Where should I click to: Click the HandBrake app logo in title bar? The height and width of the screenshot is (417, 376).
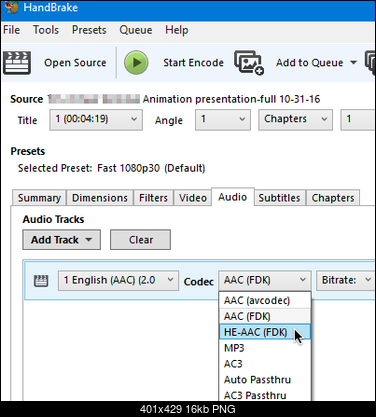point(12,7)
